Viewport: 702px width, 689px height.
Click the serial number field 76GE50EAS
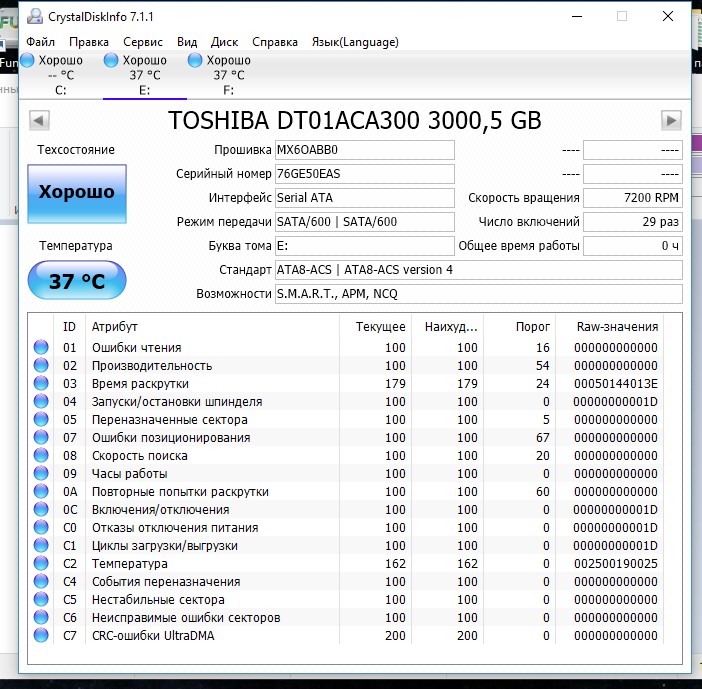364,174
